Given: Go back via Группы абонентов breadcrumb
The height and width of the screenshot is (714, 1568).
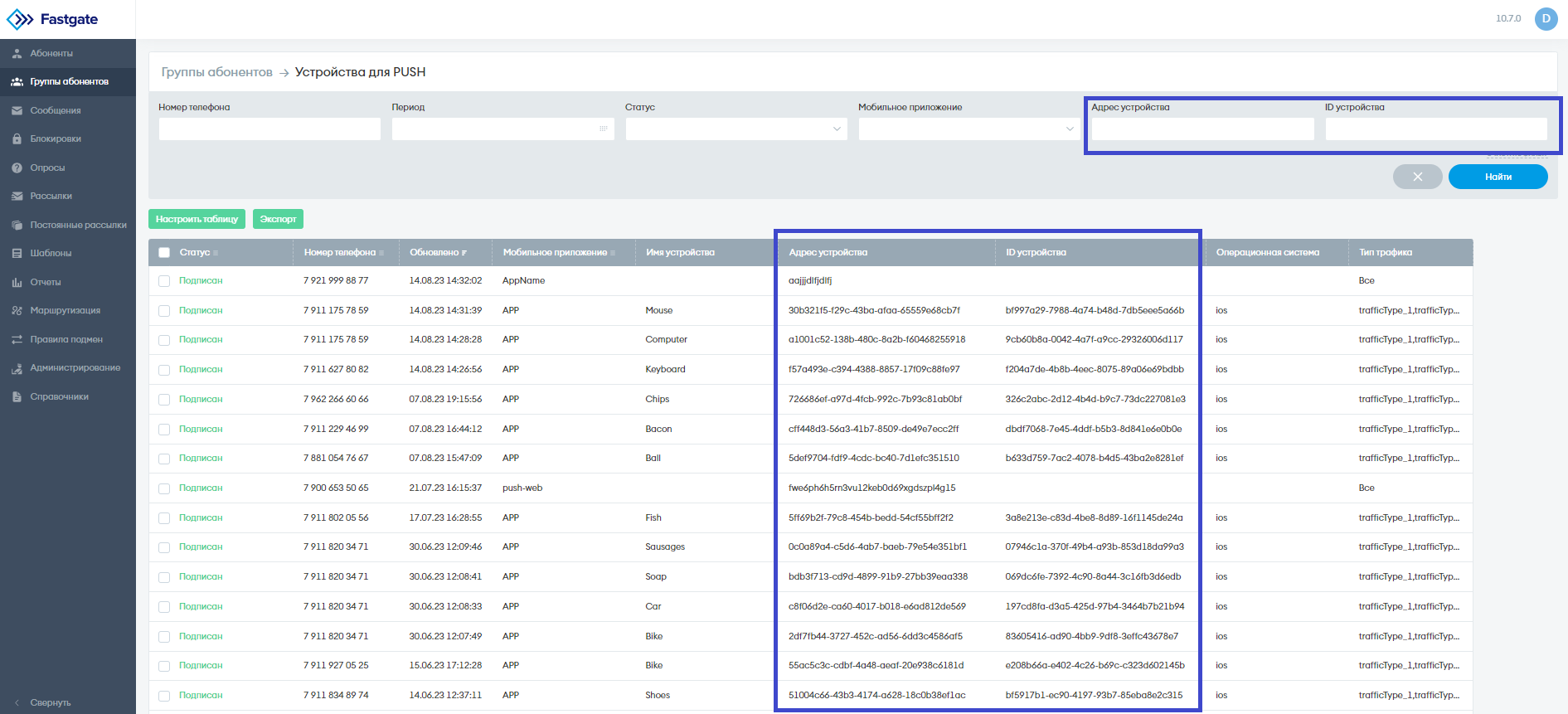Looking at the screenshot, I should tap(216, 72).
